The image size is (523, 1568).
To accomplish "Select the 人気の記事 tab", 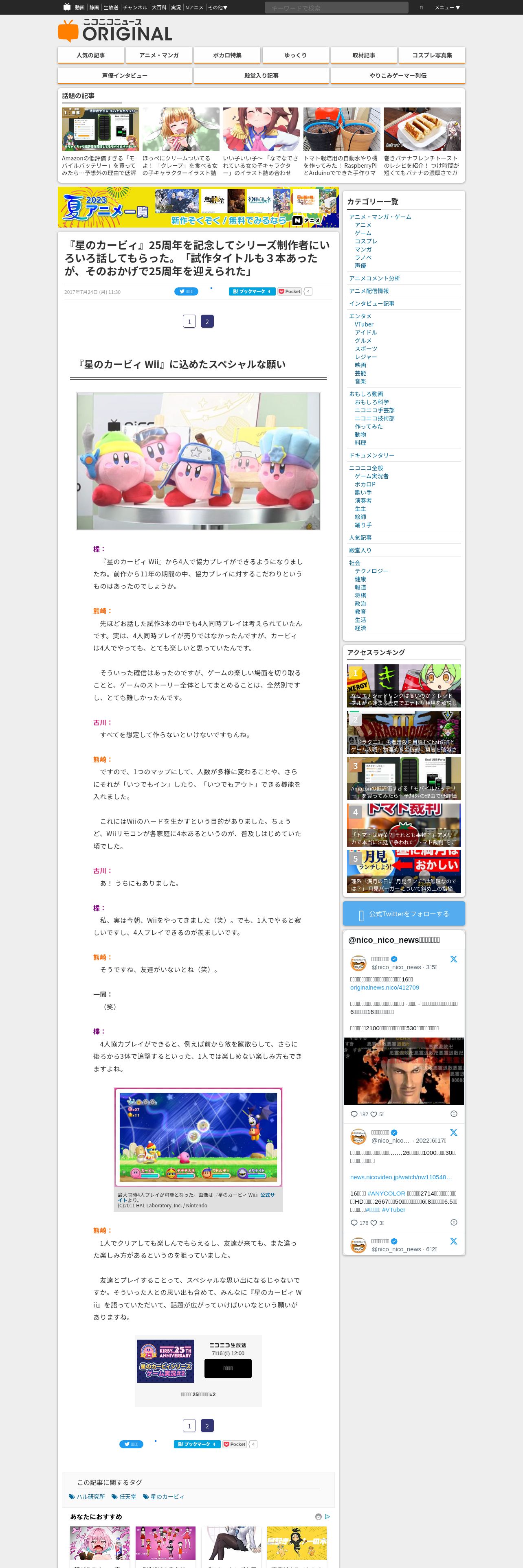I will coord(91,55).
